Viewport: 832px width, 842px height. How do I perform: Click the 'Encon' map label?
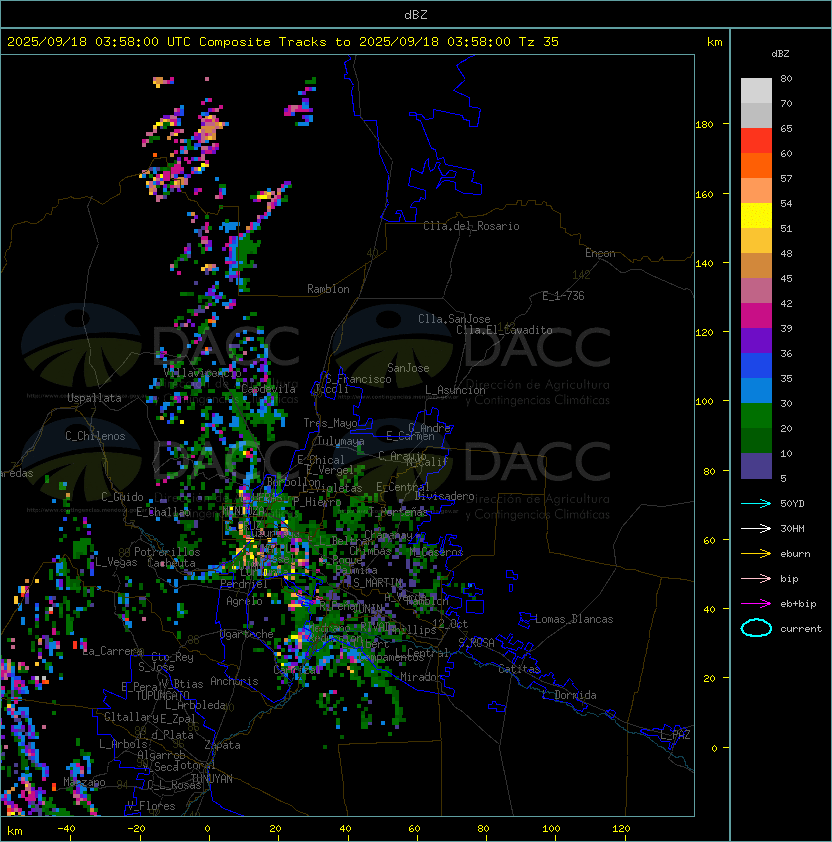pos(600,253)
